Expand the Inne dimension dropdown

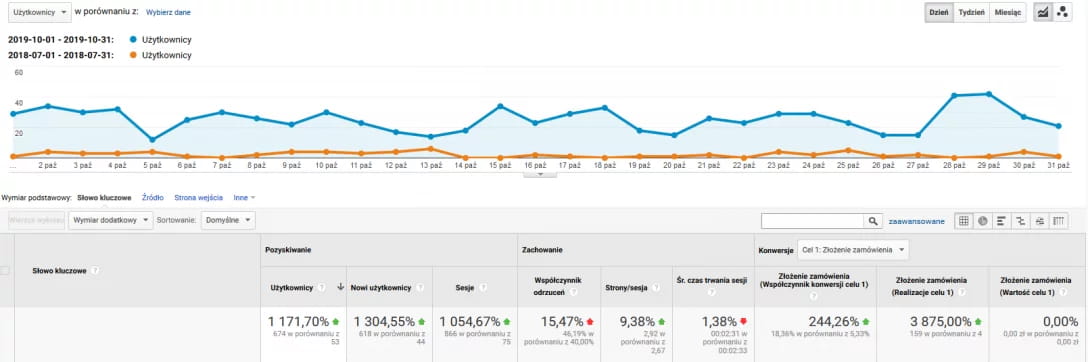tap(244, 198)
